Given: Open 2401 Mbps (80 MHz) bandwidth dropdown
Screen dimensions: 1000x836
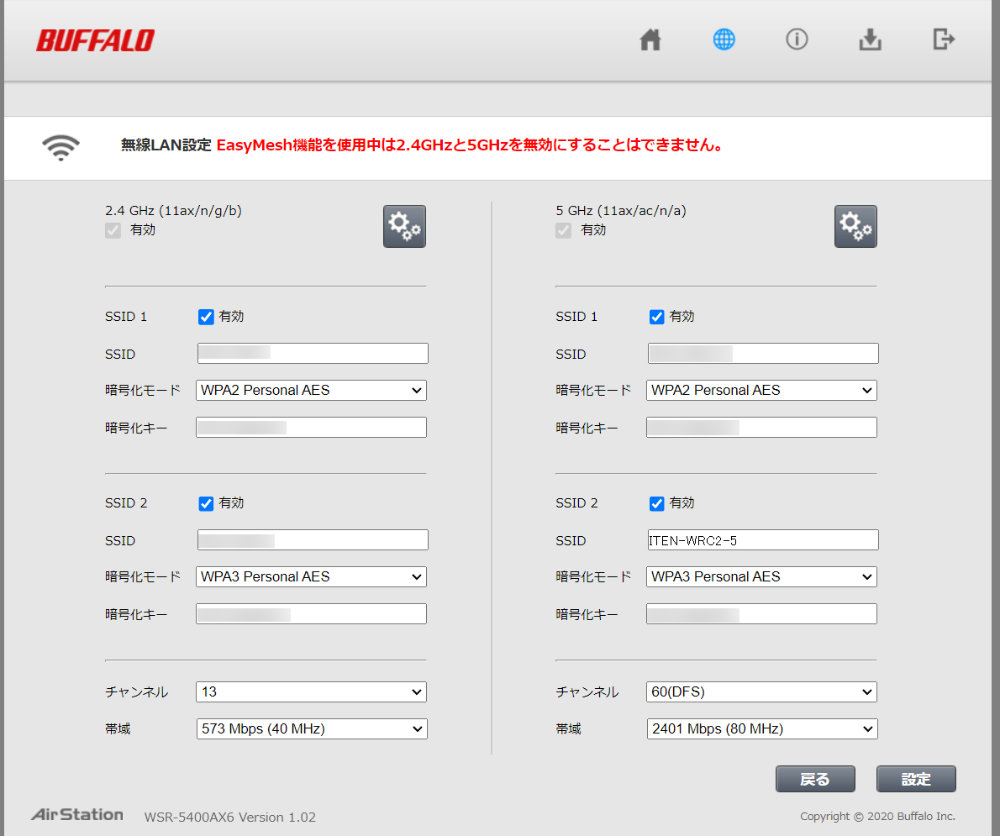Looking at the screenshot, I should coord(762,729).
